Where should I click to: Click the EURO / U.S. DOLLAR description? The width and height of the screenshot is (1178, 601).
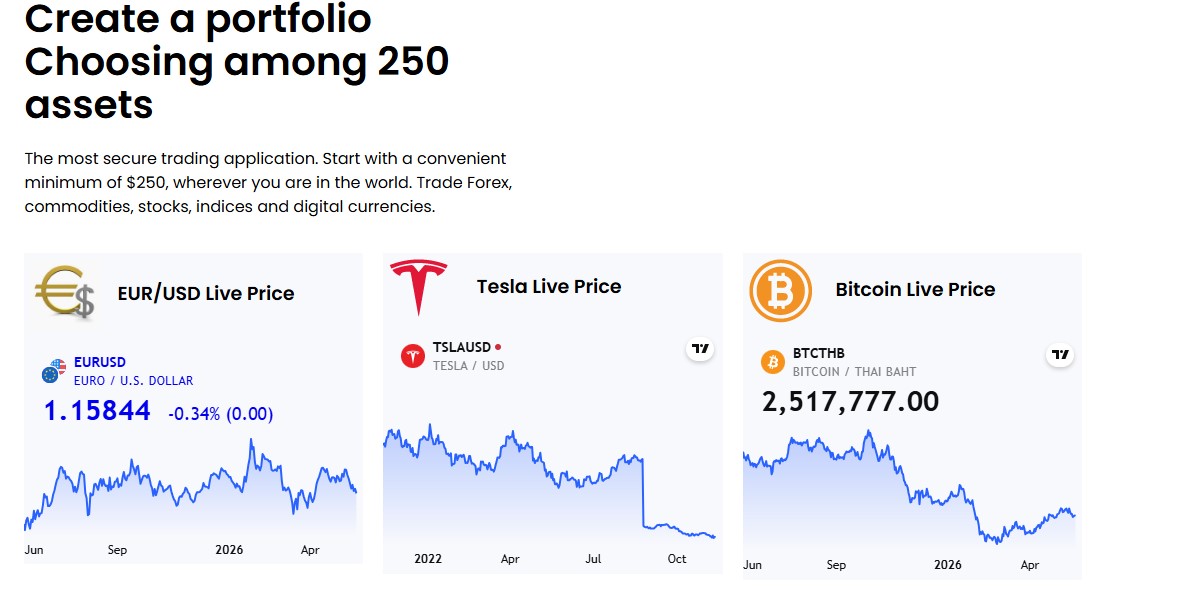[x=134, y=381]
